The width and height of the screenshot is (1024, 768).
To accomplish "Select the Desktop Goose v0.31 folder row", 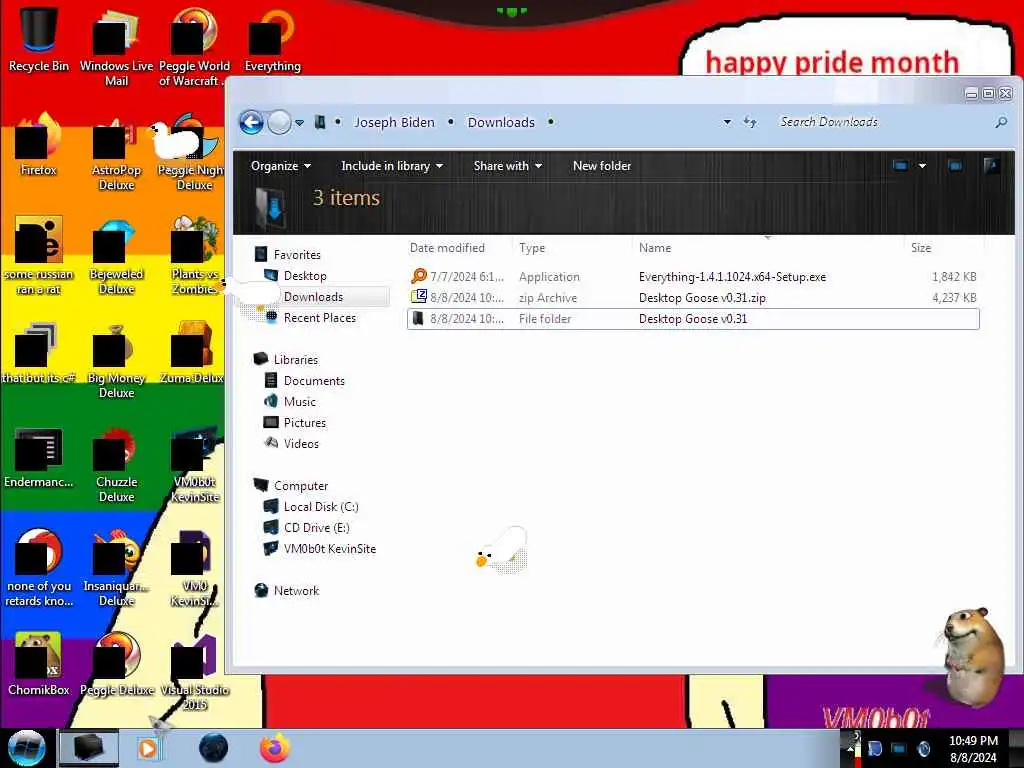I will point(693,319).
